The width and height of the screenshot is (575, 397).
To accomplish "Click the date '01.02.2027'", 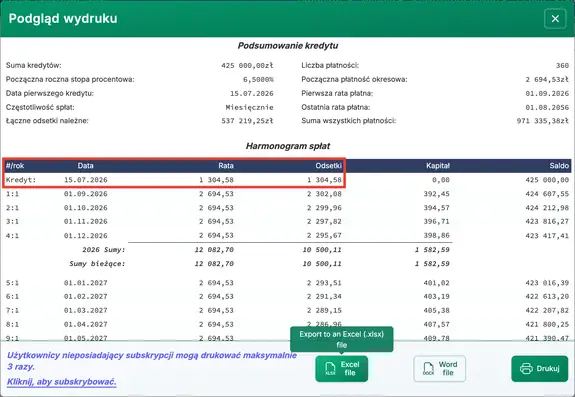I will coord(85,297).
